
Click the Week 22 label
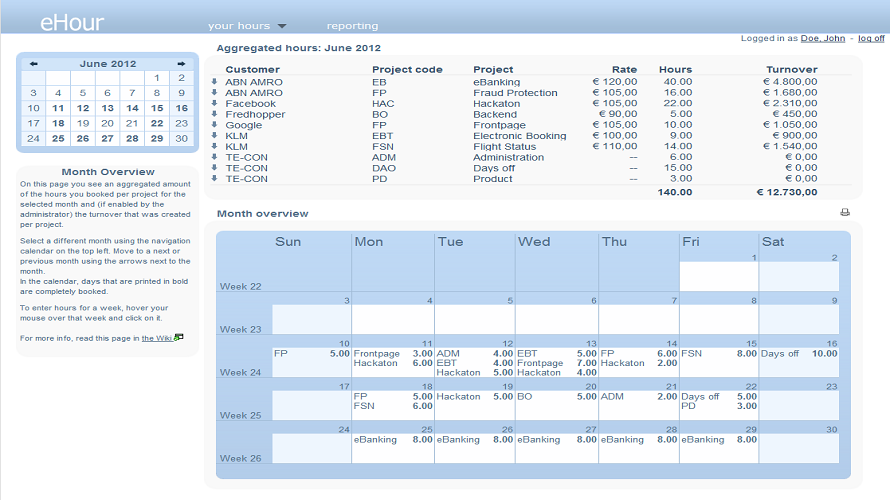point(241,287)
